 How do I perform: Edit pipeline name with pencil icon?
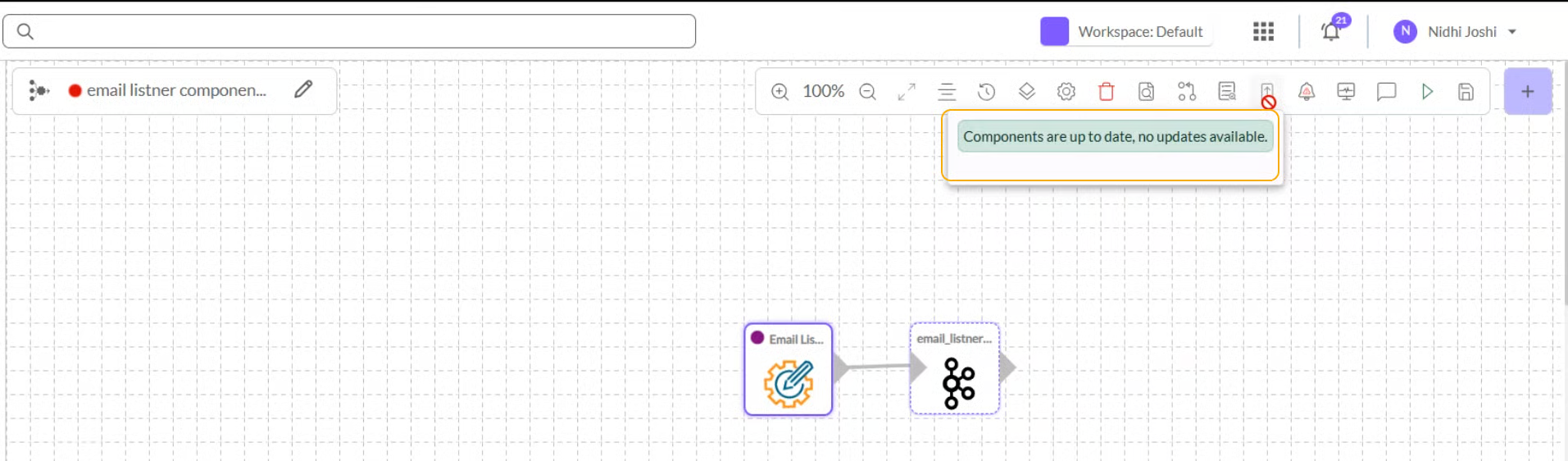[303, 89]
